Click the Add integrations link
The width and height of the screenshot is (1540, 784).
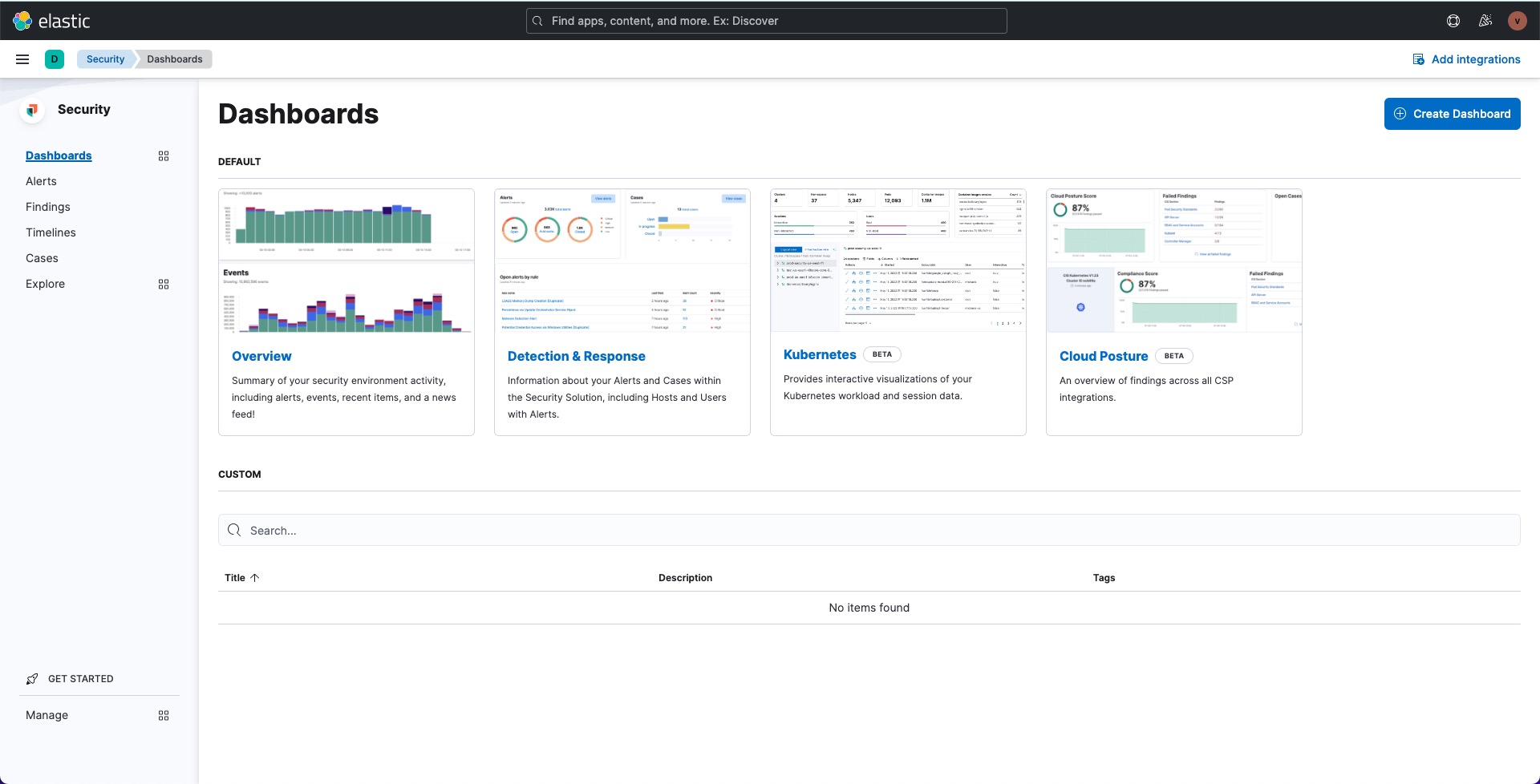pyautogui.click(x=1466, y=59)
